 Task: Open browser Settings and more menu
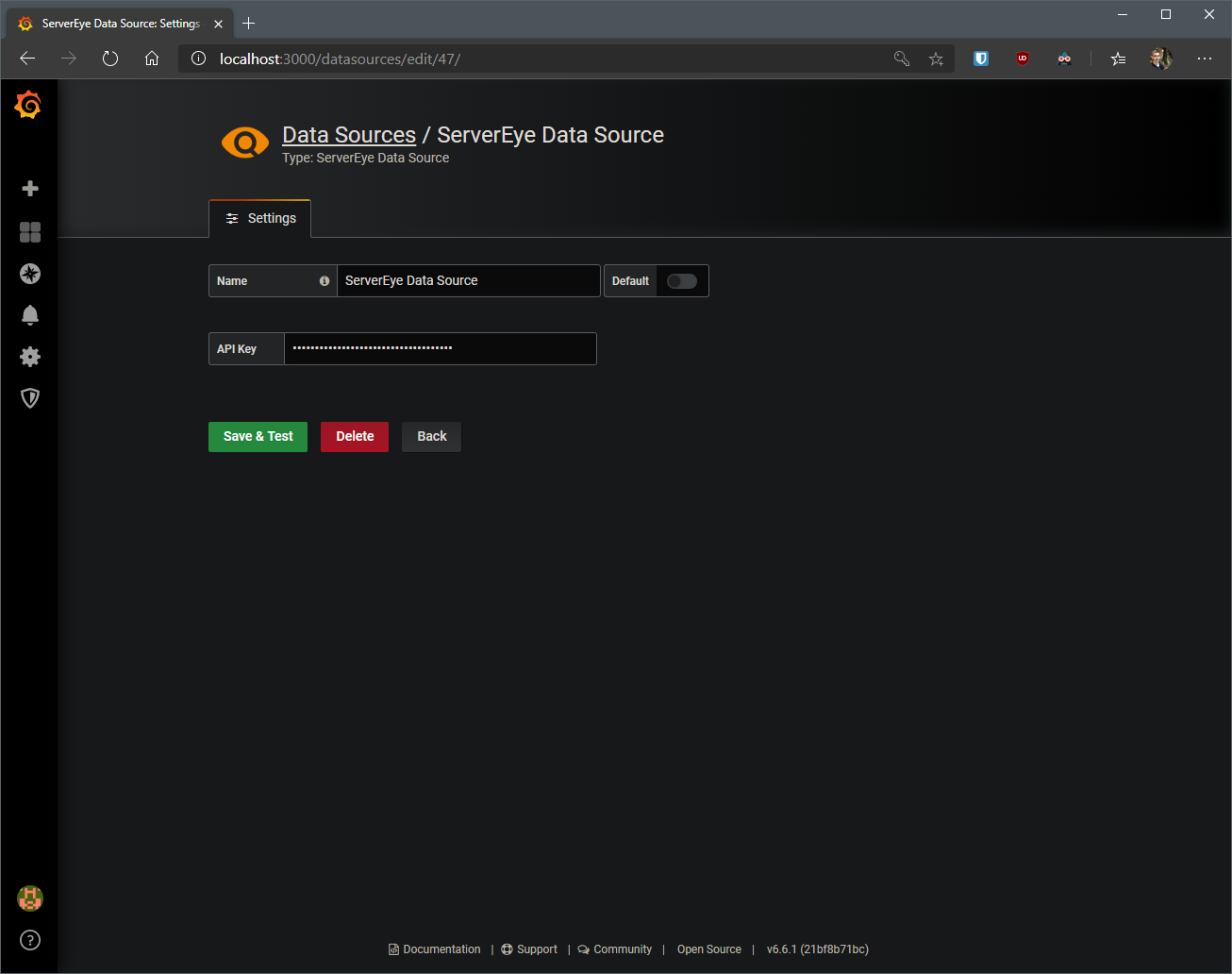coord(1205,59)
